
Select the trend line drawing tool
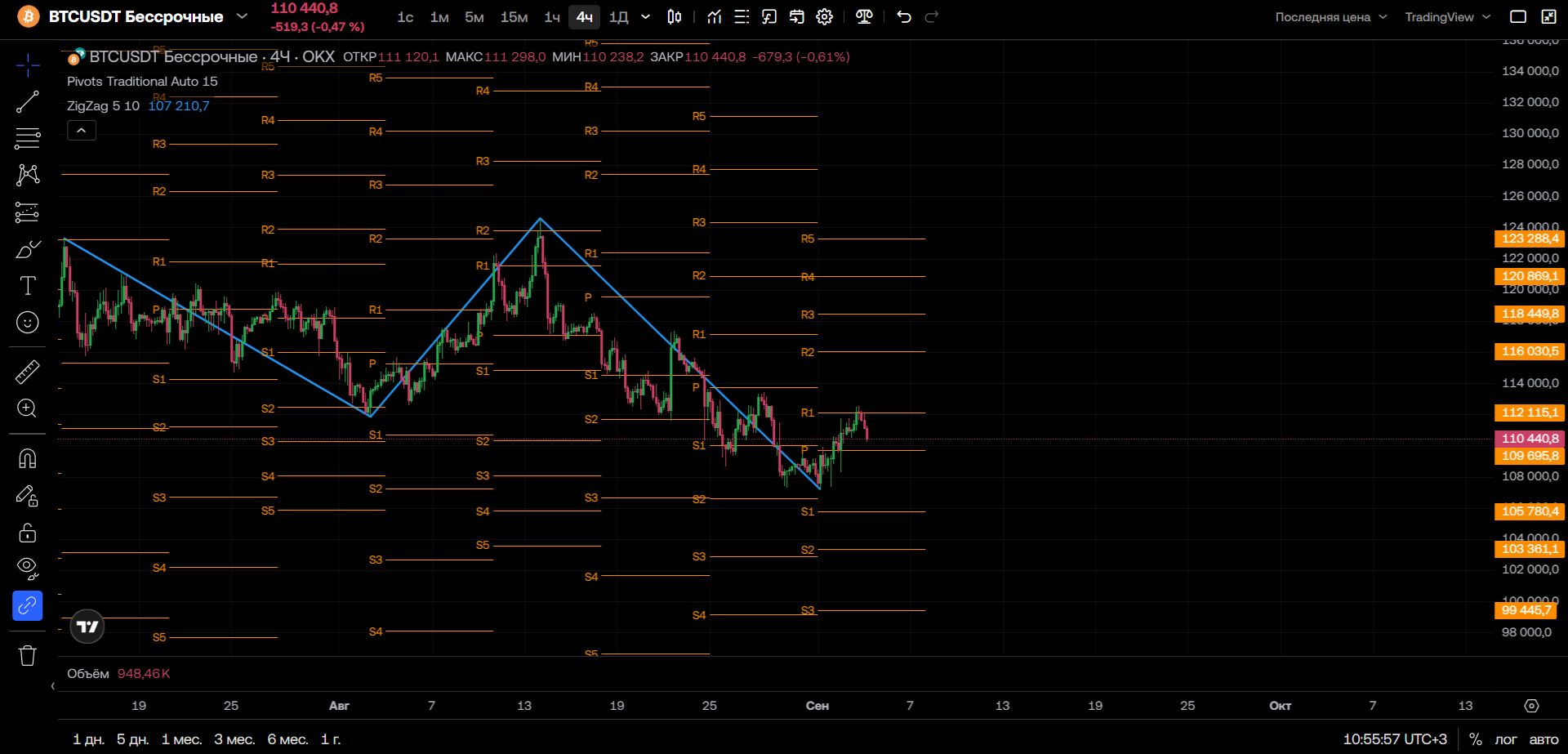click(28, 102)
